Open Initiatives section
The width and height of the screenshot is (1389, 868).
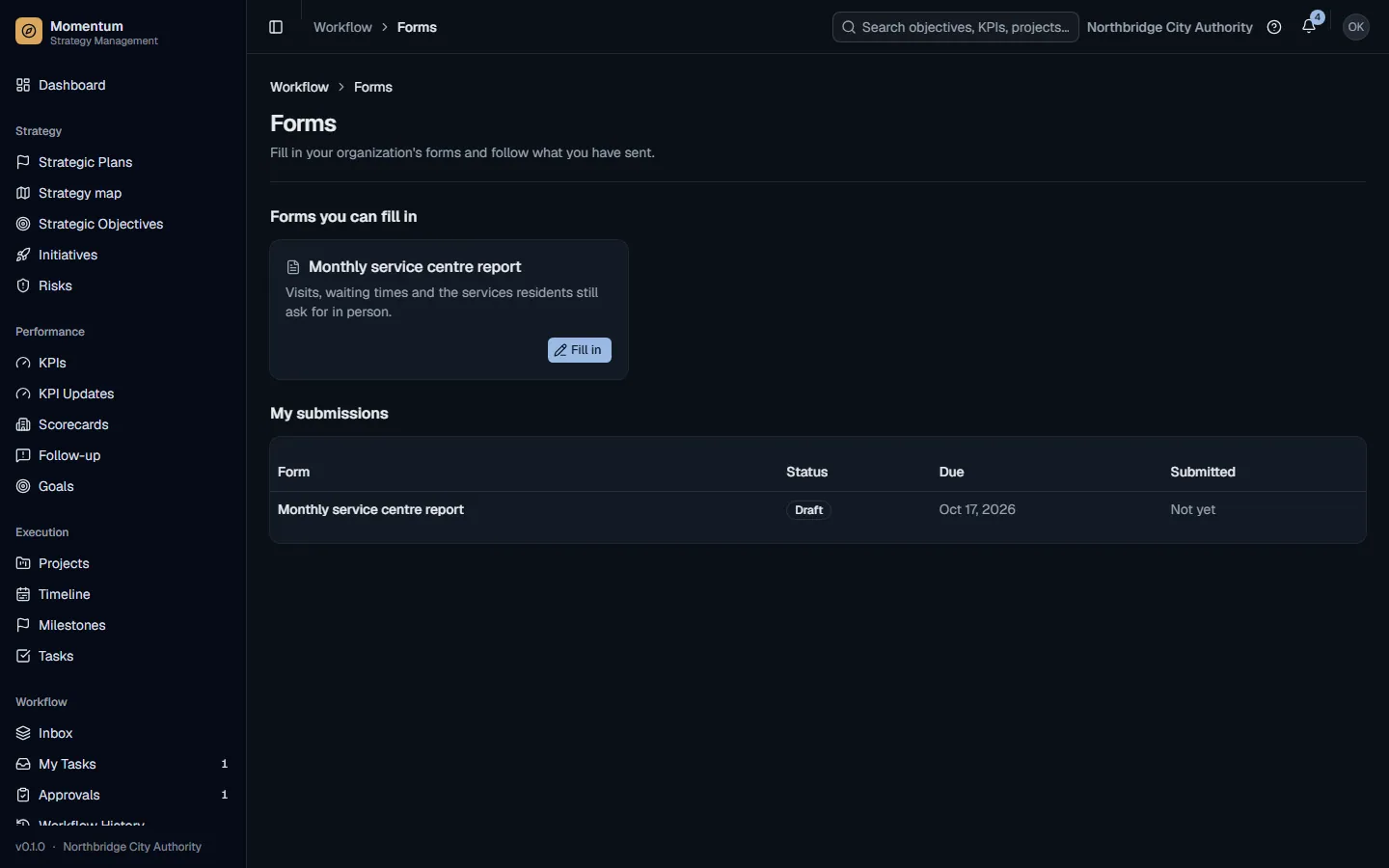123,255
